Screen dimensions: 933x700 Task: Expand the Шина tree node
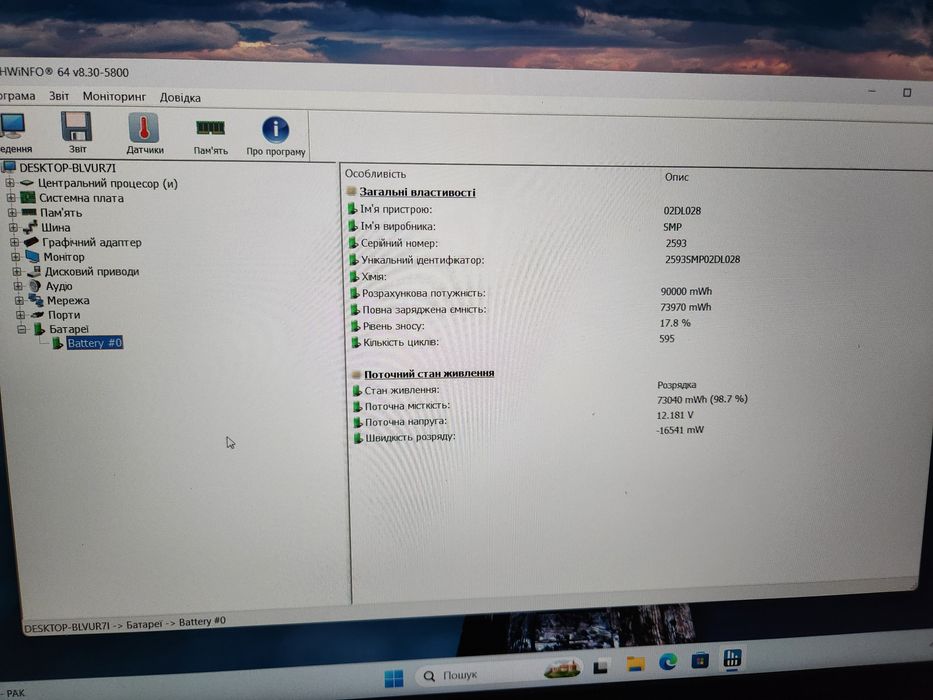pos(14,227)
